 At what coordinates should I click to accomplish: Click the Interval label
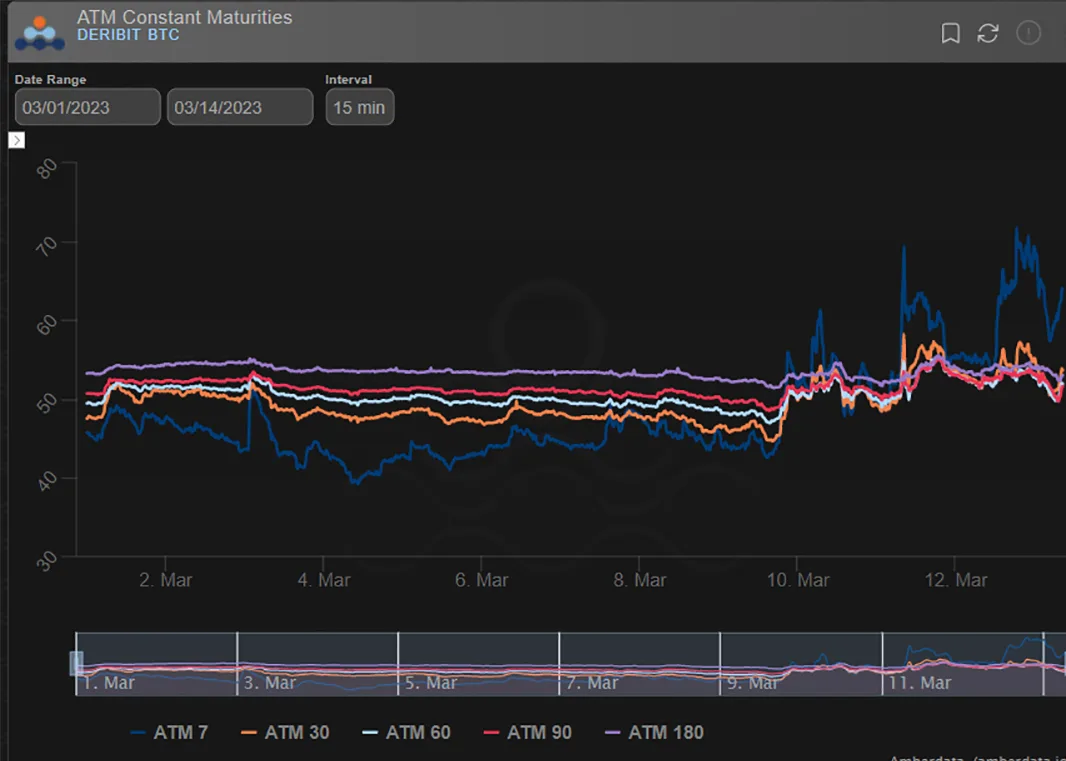tap(348, 80)
